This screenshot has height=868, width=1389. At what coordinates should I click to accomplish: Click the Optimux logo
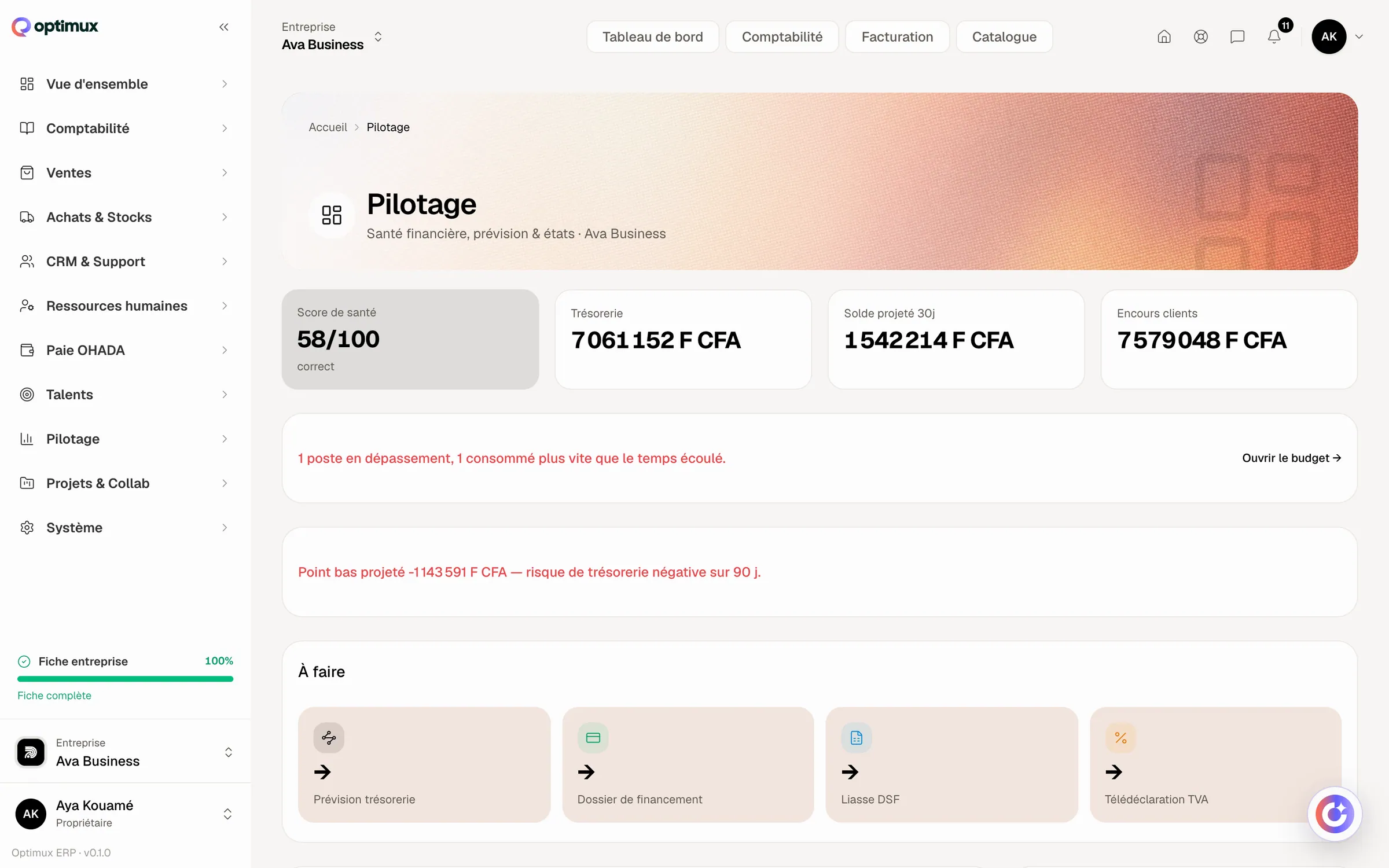click(x=55, y=27)
